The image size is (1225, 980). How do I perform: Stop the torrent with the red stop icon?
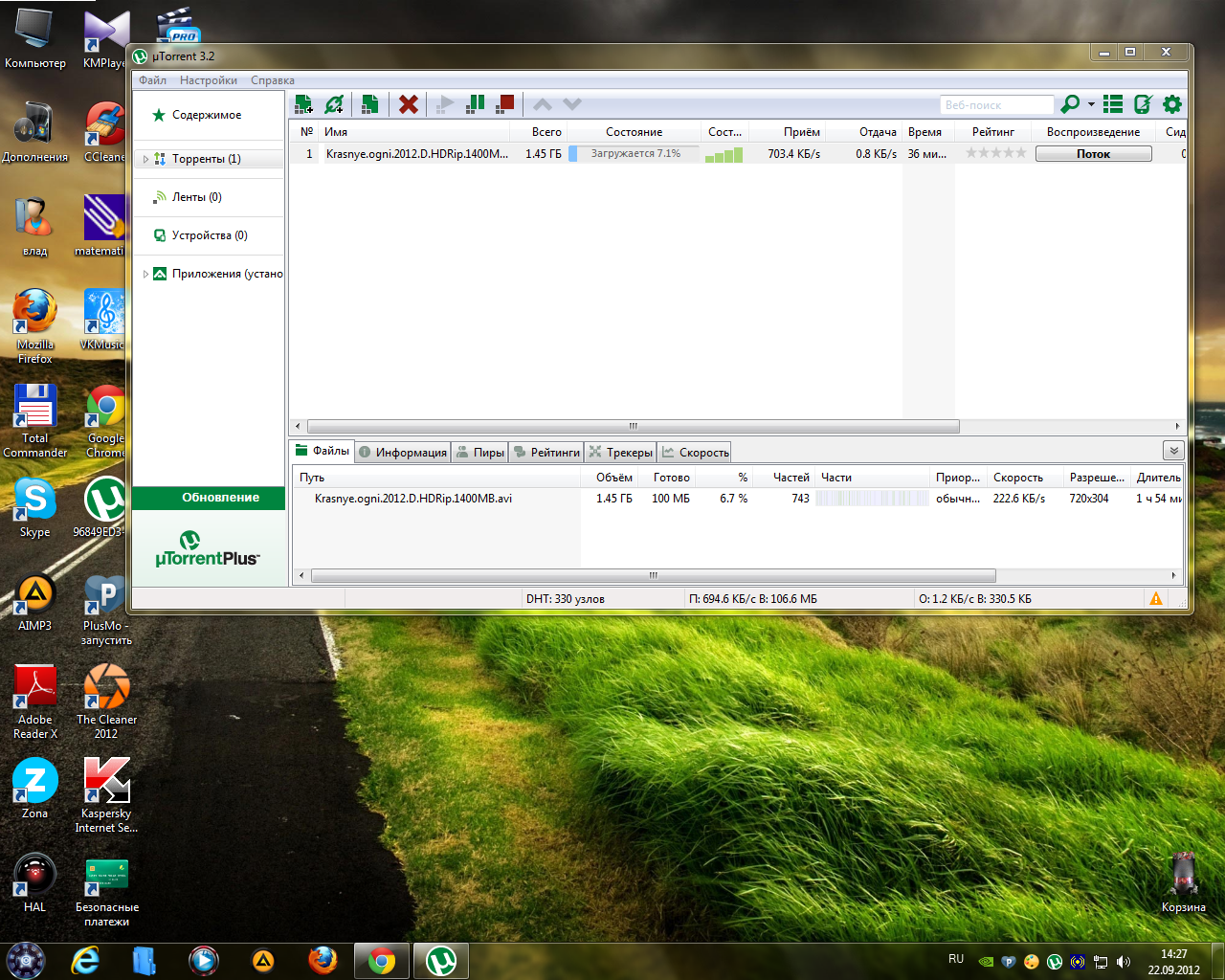(505, 103)
